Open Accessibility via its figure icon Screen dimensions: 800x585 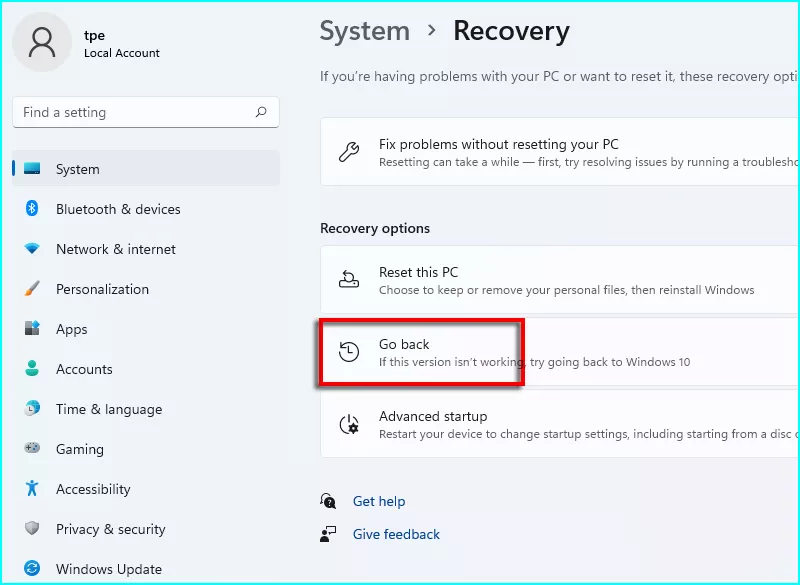[x=32, y=488]
